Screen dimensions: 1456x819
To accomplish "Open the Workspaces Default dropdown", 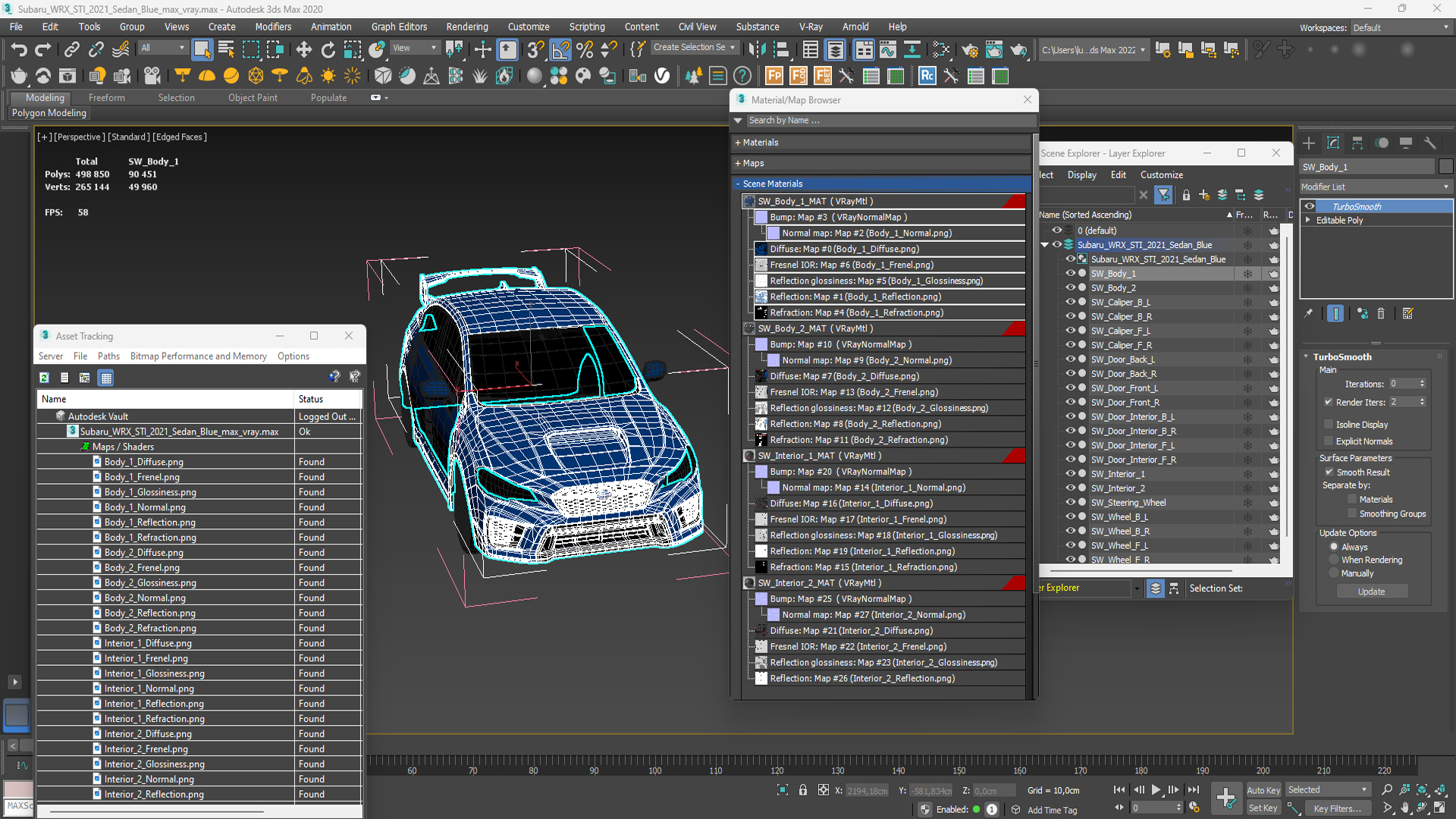I will tap(1401, 27).
